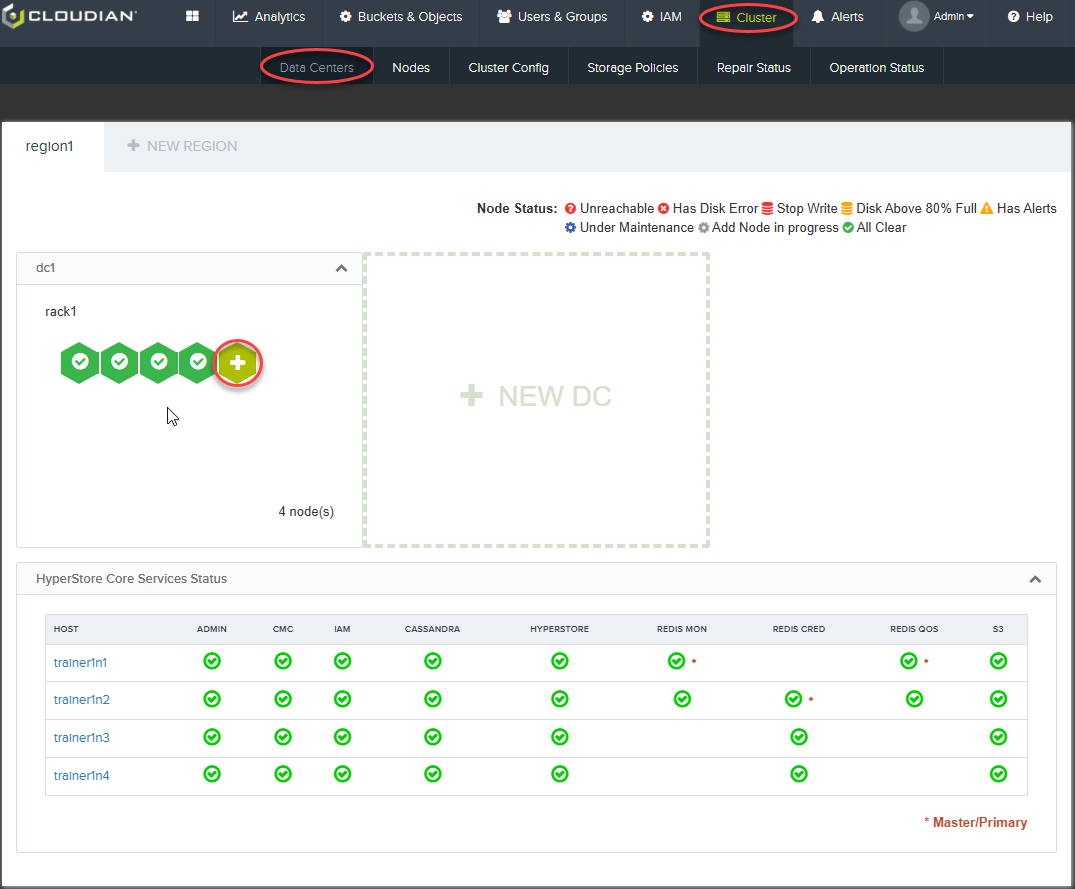The image size is (1075, 889).
Task: Click trainer1n3 CASSANDRA status checkmark
Action: 433,737
